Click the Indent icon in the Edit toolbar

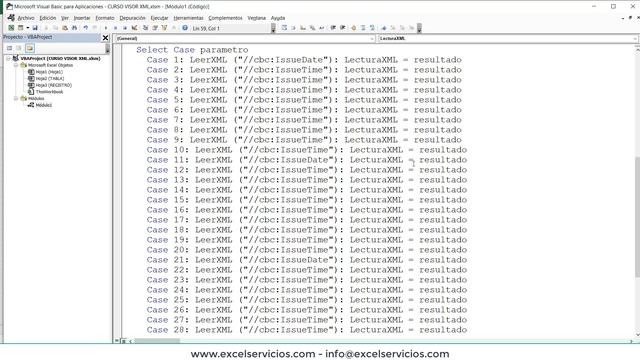(333, 28)
